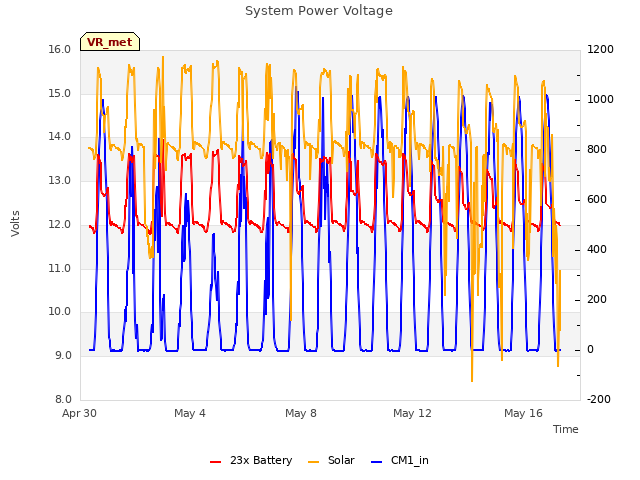Click the 8.0 left axis value
The image size is (640, 480).
[63, 399]
